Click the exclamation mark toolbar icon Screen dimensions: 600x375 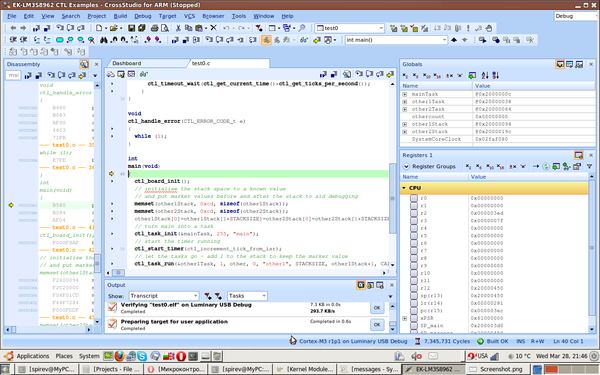pos(468,28)
